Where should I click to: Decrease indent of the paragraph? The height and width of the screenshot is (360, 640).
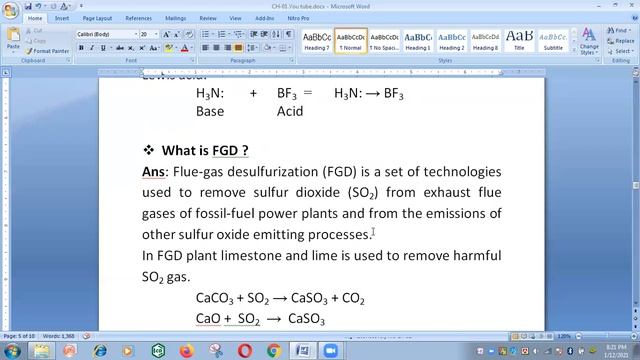click(x=253, y=34)
